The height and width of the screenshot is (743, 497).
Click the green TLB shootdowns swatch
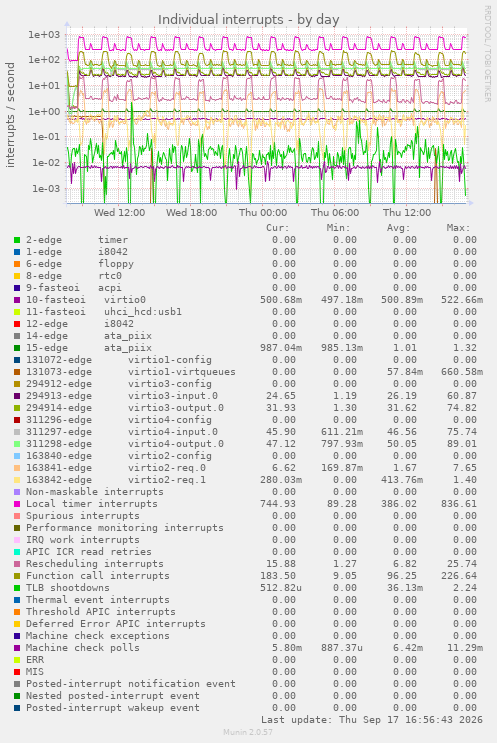pos(17,588)
